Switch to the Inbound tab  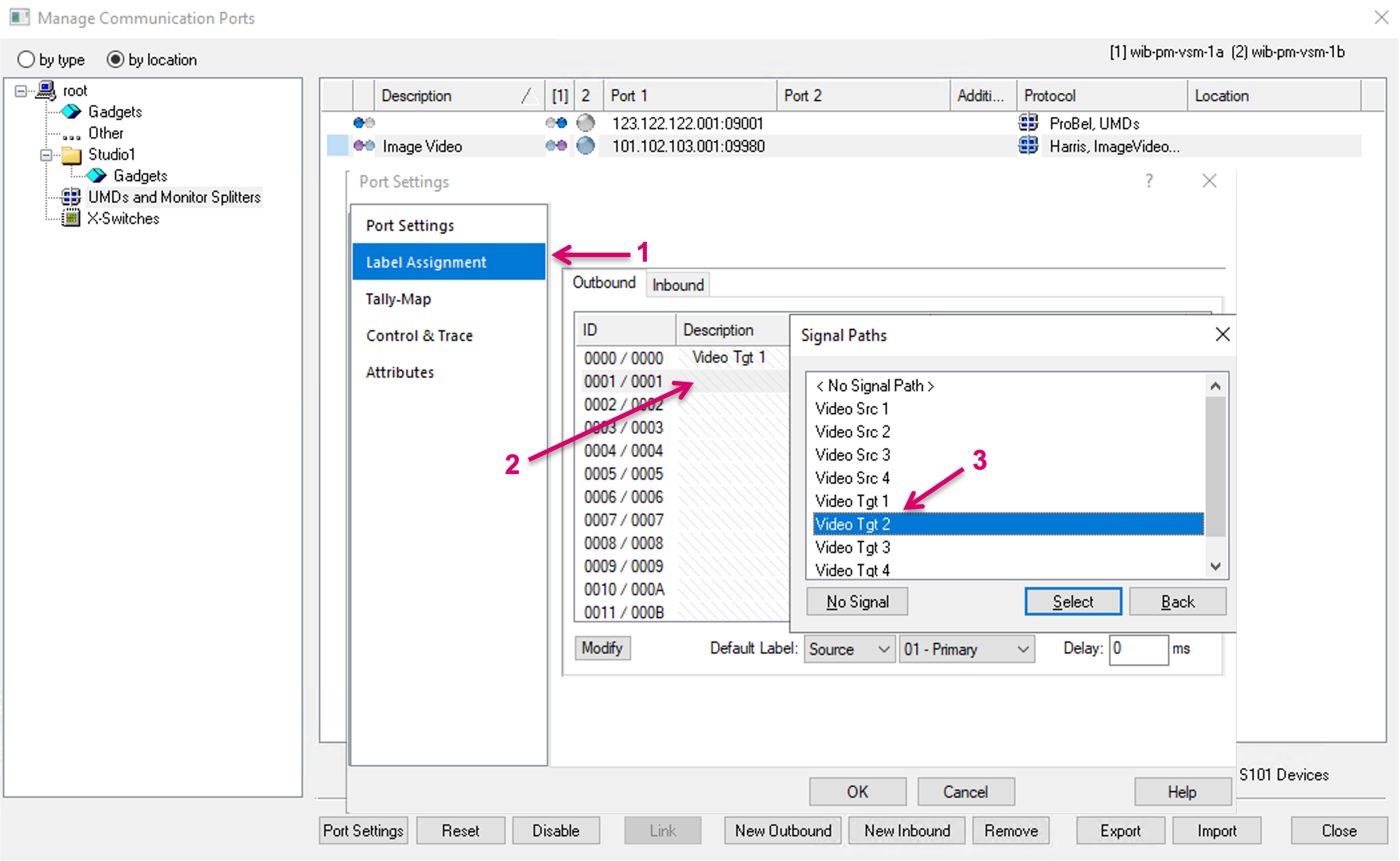(x=677, y=285)
